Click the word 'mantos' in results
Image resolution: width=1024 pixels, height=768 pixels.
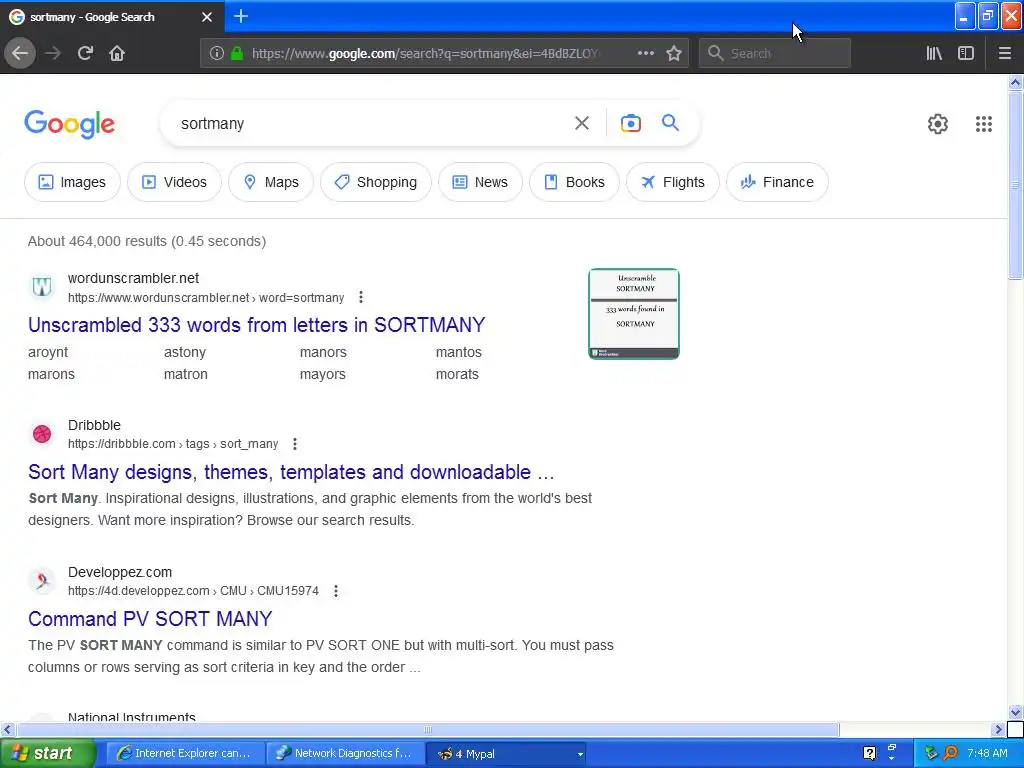(458, 352)
